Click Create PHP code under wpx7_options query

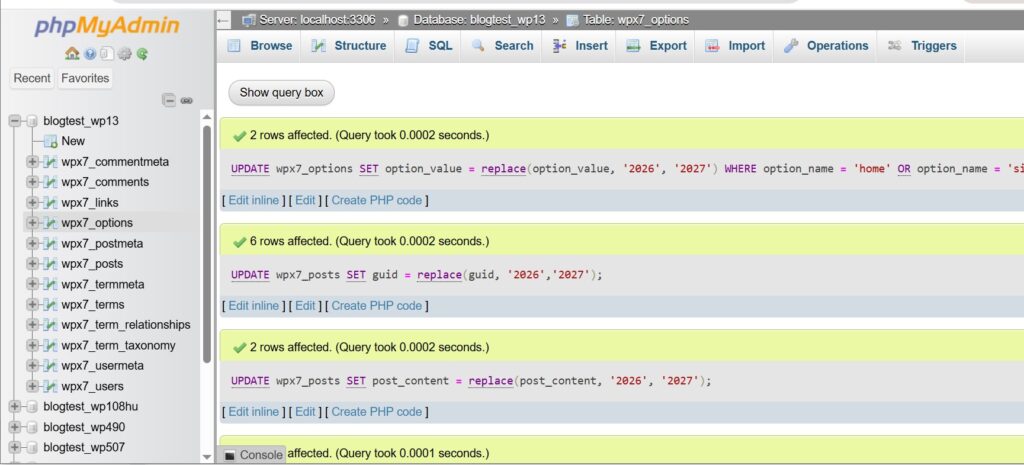point(377,200)
